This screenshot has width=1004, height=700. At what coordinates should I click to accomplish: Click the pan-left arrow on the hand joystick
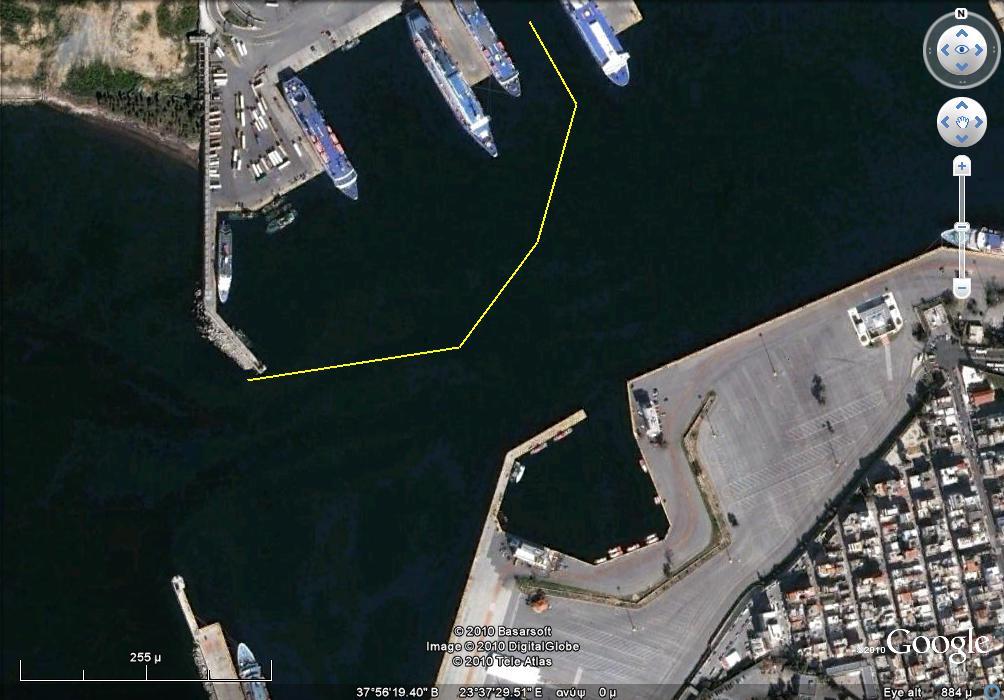click(945, 122)
